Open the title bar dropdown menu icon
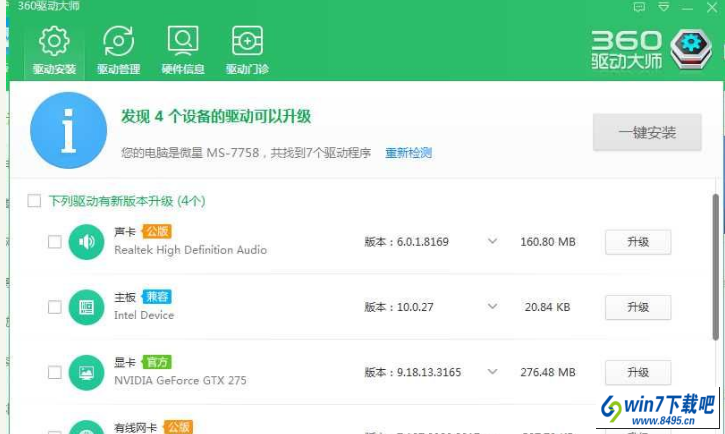The image size is (725, 434). (x=664, y=7)
